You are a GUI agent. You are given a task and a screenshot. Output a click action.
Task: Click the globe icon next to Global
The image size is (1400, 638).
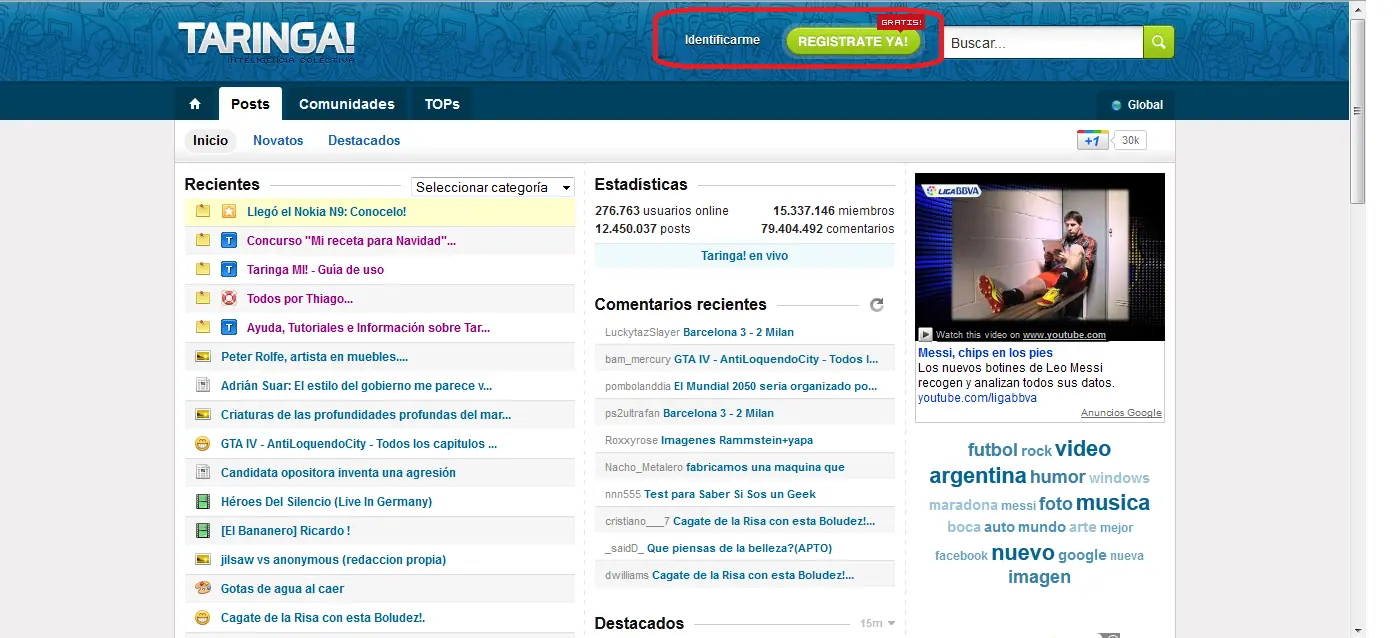point(1116,105)
